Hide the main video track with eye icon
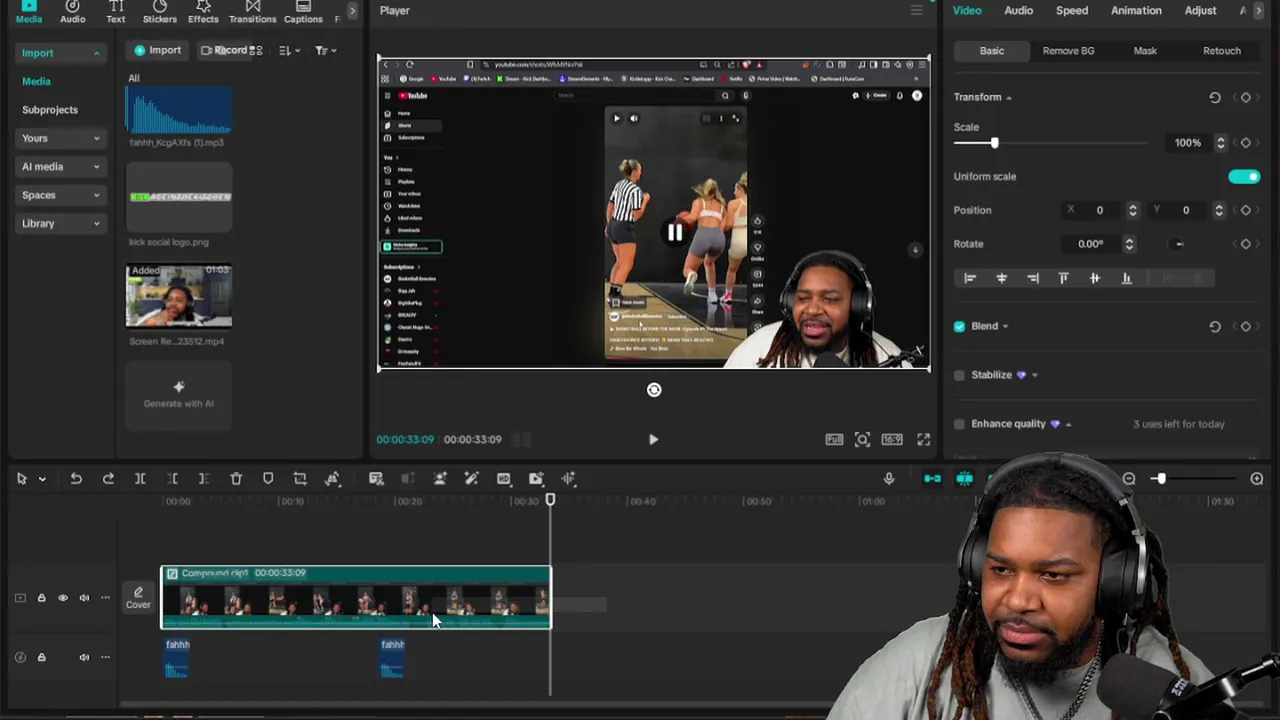The height and width of the screenshot is (720, 1280). tap(63, 598)
